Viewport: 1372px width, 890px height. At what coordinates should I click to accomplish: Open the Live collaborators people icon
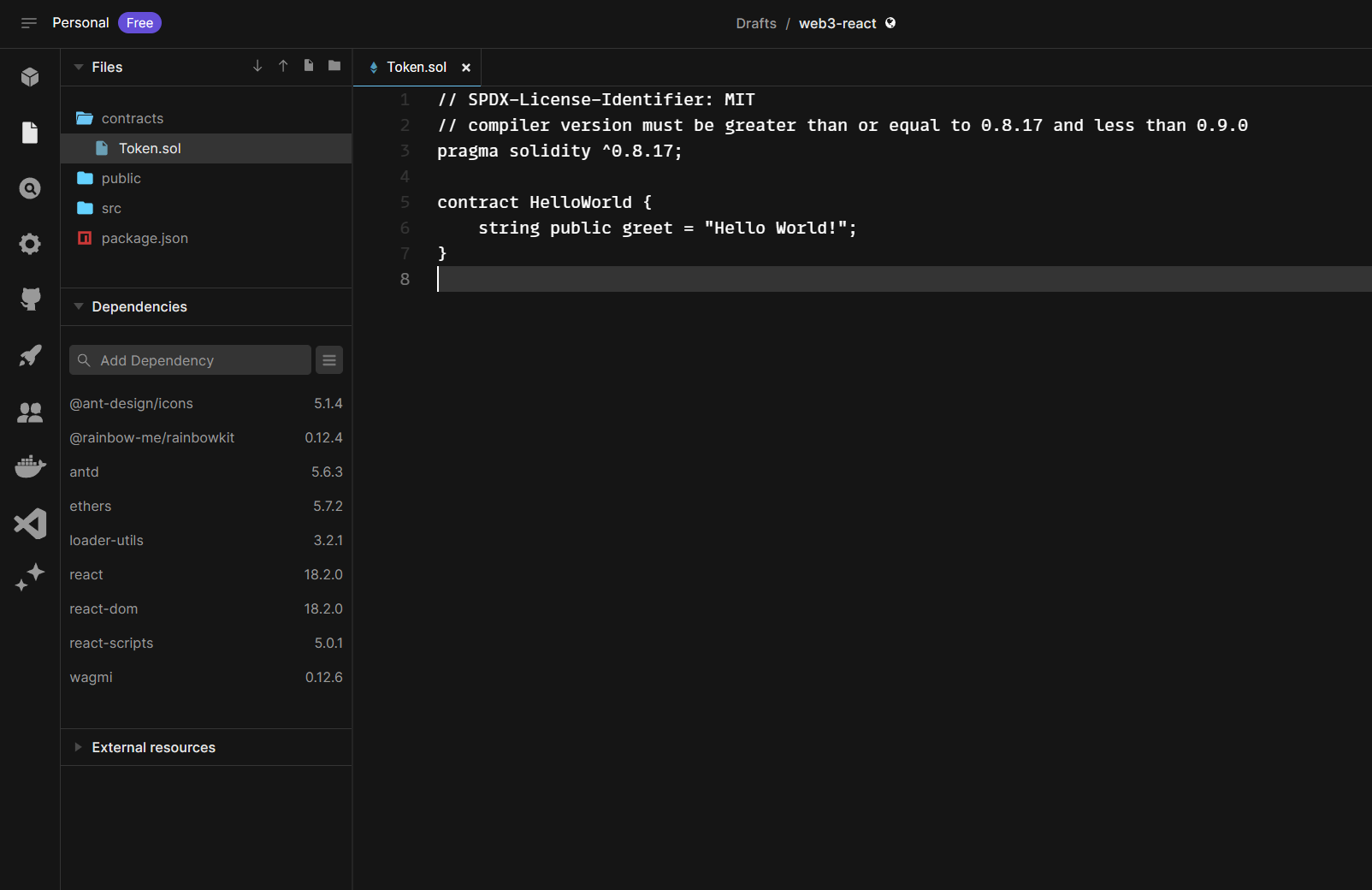coord(30,412)
